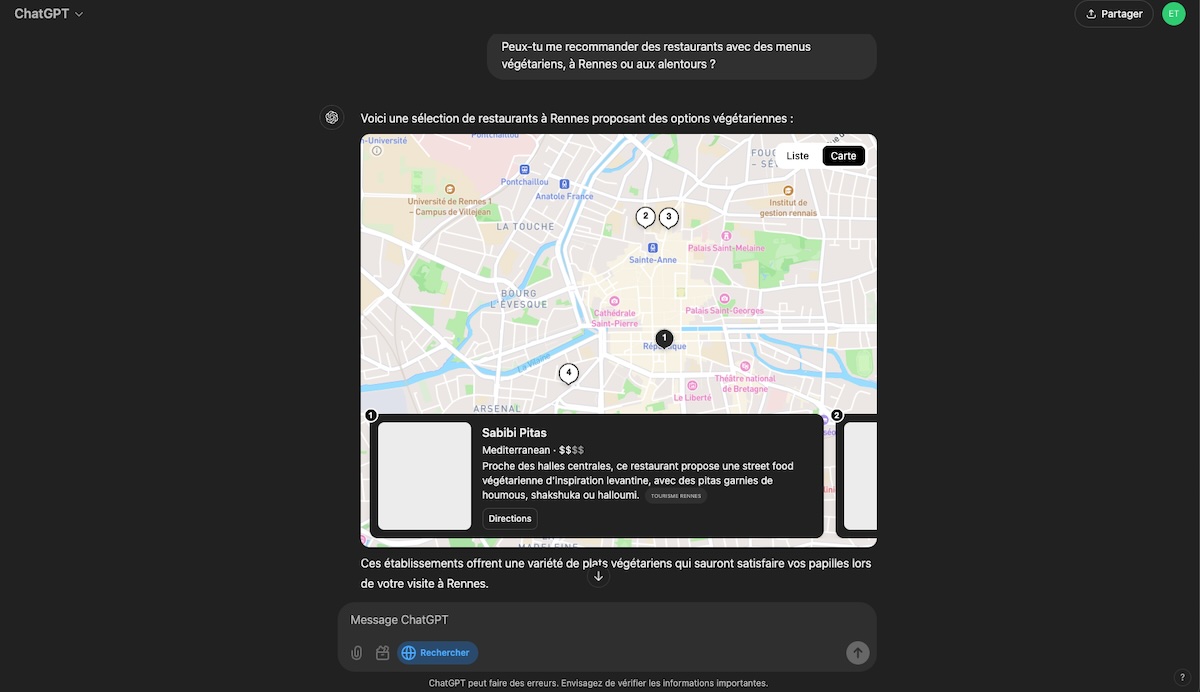Click the ChatGPT logo beside the response
Image resolution: width=1200 pixels, height=692 pixels.
tap(332, 118)
